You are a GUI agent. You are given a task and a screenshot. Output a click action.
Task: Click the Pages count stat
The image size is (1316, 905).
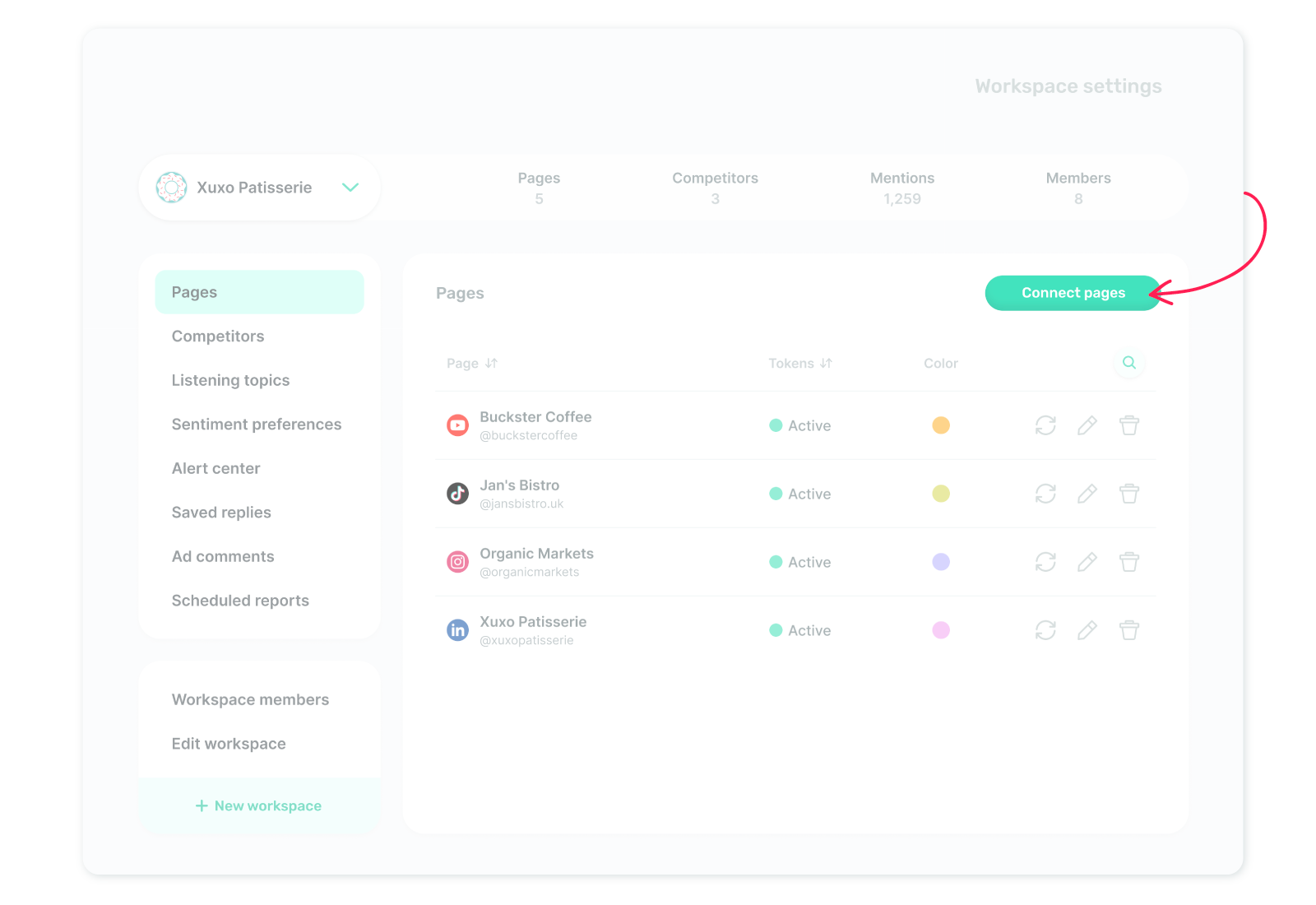[539, 188]
